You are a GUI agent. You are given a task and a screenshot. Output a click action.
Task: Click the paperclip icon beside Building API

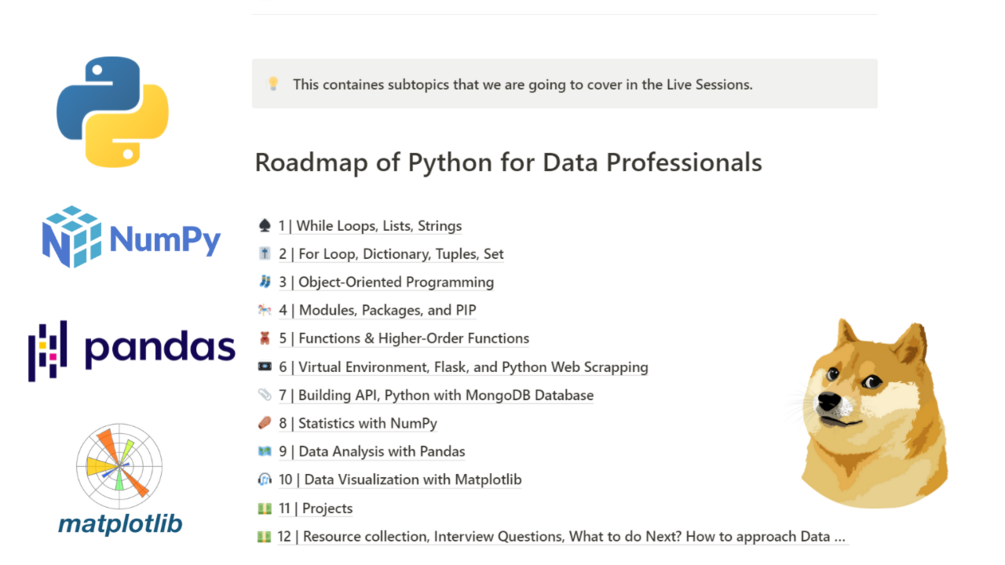[265, 395]
